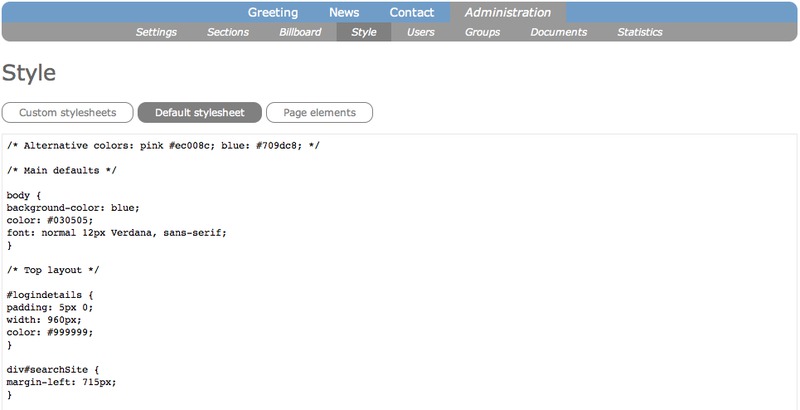Switch to the Page elements tab
This screenshot has height=410, width=800.
[x=319, y=113]
